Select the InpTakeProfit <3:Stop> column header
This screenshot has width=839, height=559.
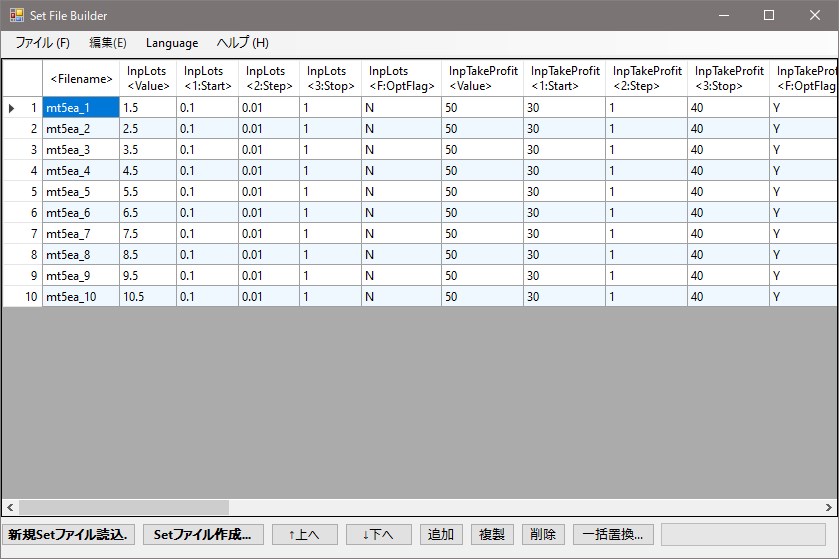(x=728, y=79)
